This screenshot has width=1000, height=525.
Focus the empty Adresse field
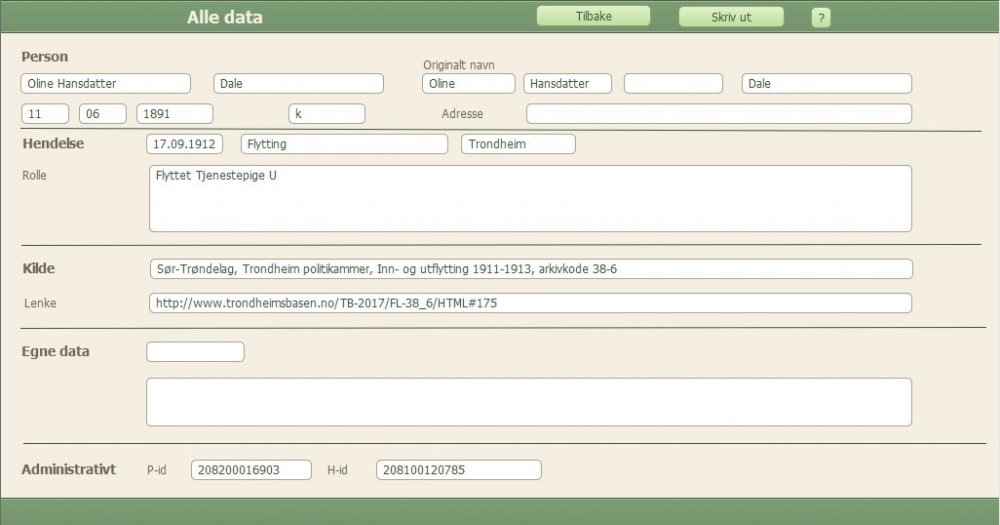(x=718, y=114)
